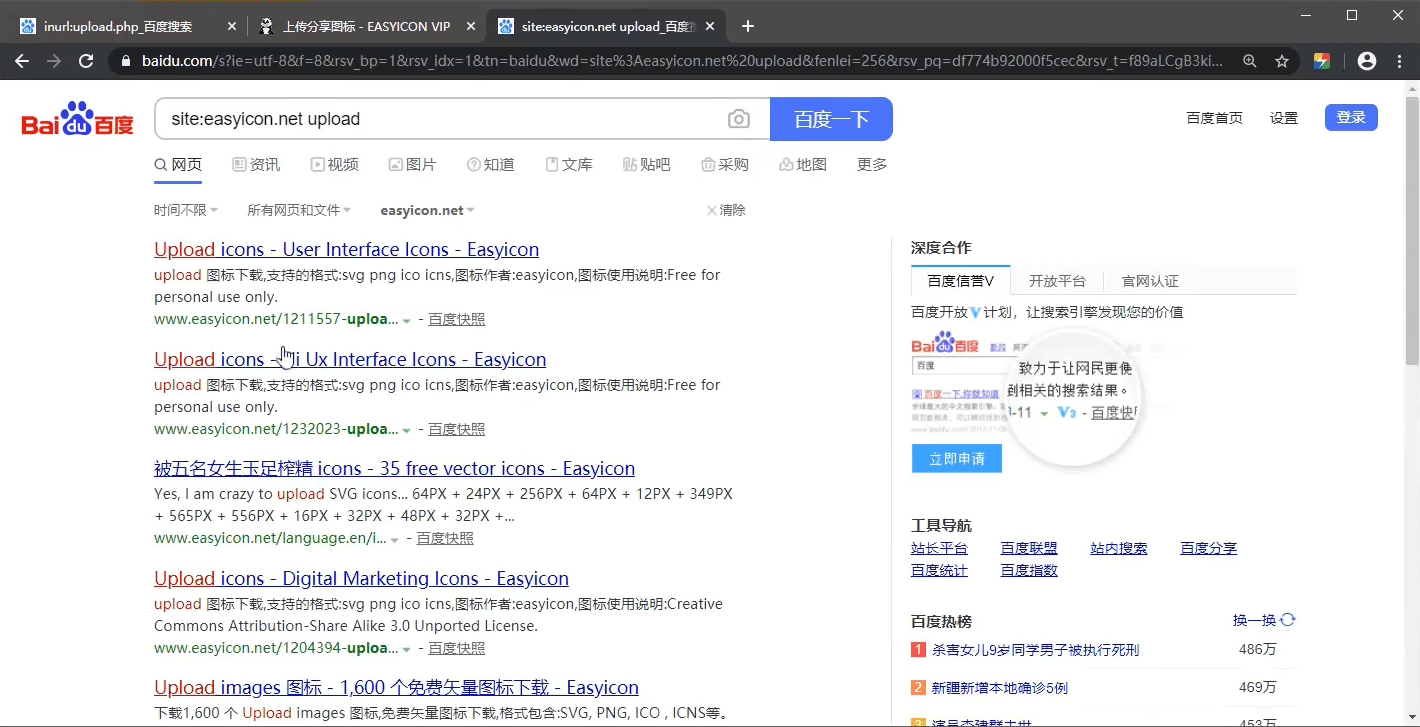Switch to 资讯 search tab
1420x727 pixels.
(256, 164)
